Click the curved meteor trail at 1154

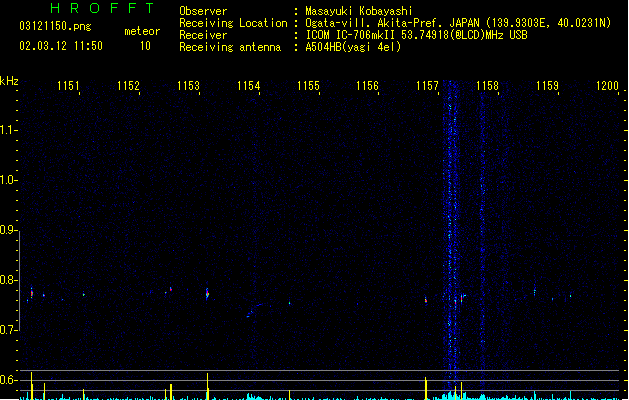pyautogui.click(x=255, y=310)
